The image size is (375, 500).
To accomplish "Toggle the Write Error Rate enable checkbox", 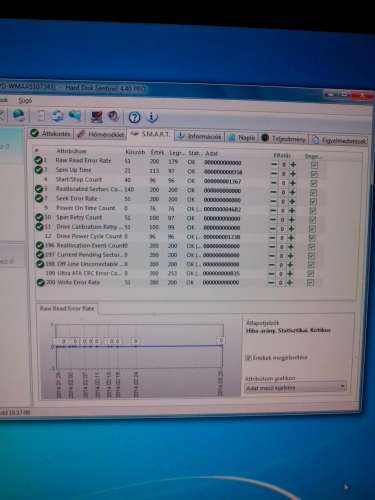I will pos(310,283).
